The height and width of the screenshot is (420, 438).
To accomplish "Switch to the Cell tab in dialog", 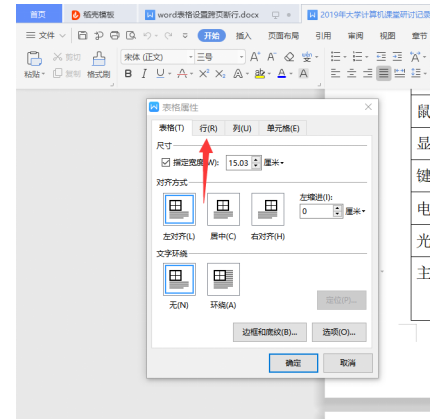I will (x=283, y=128).
